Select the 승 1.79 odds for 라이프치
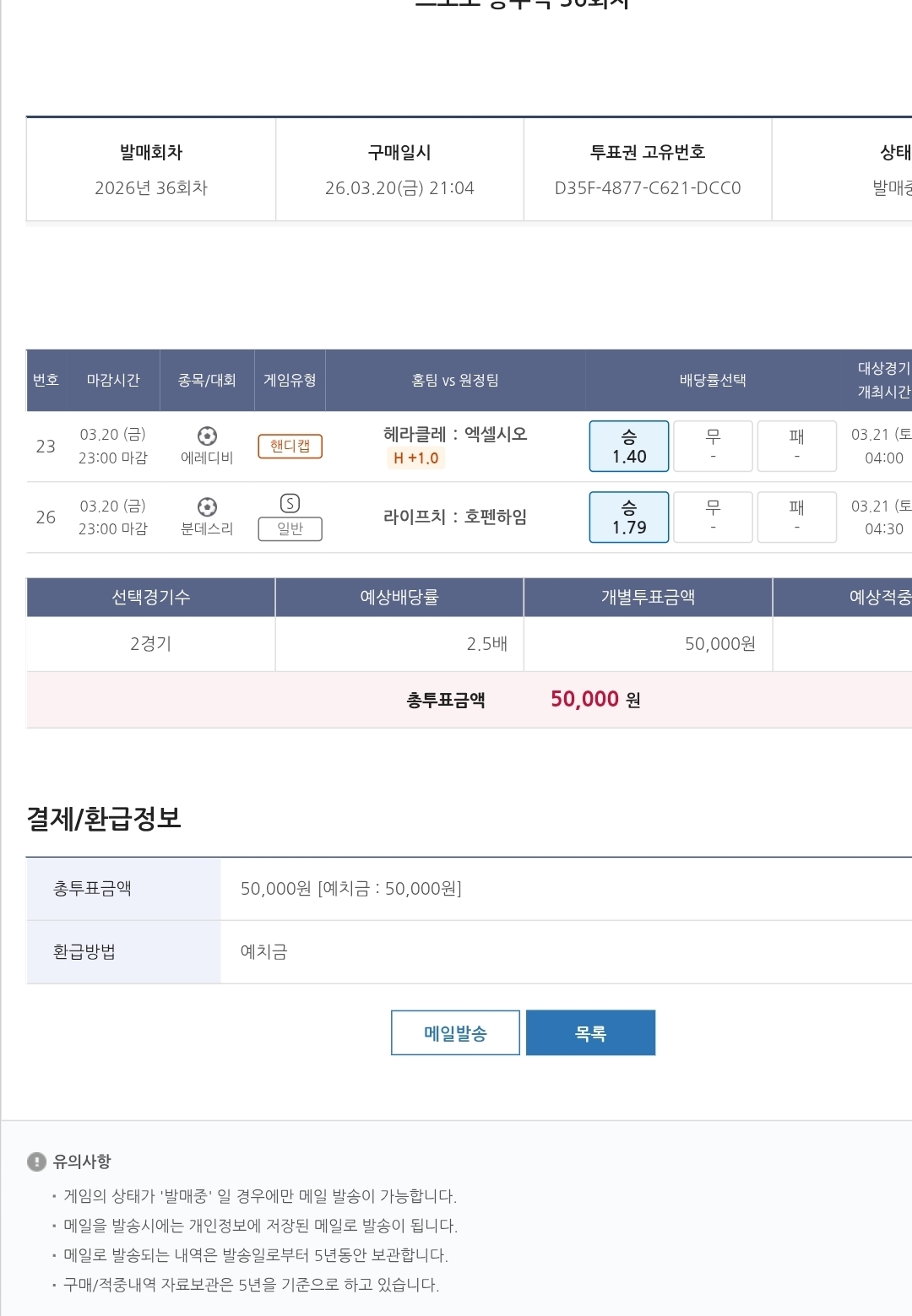 629,517
